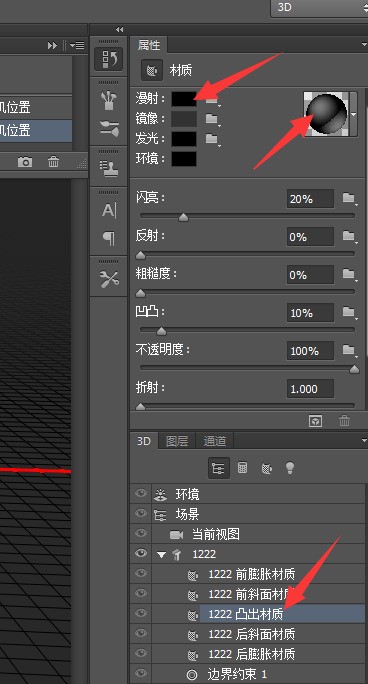Filter 3D panel by lights

coord(290,469)
